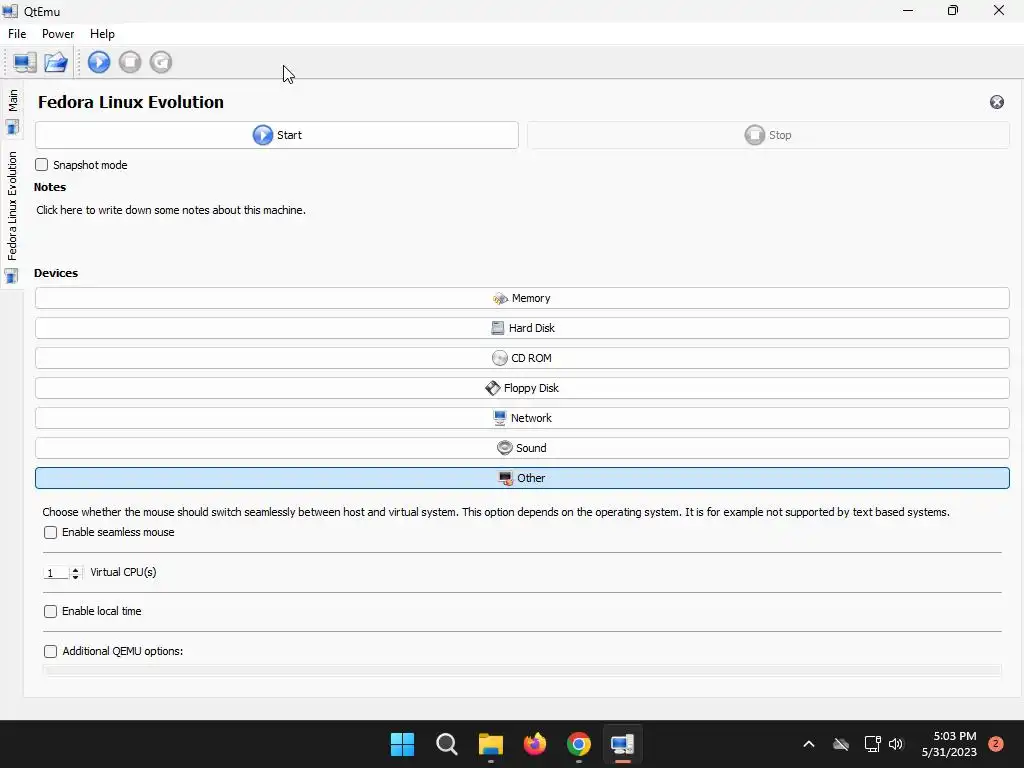Enable Snapshot mode checkbox
1024x768 pixels.
click(42, 165)
